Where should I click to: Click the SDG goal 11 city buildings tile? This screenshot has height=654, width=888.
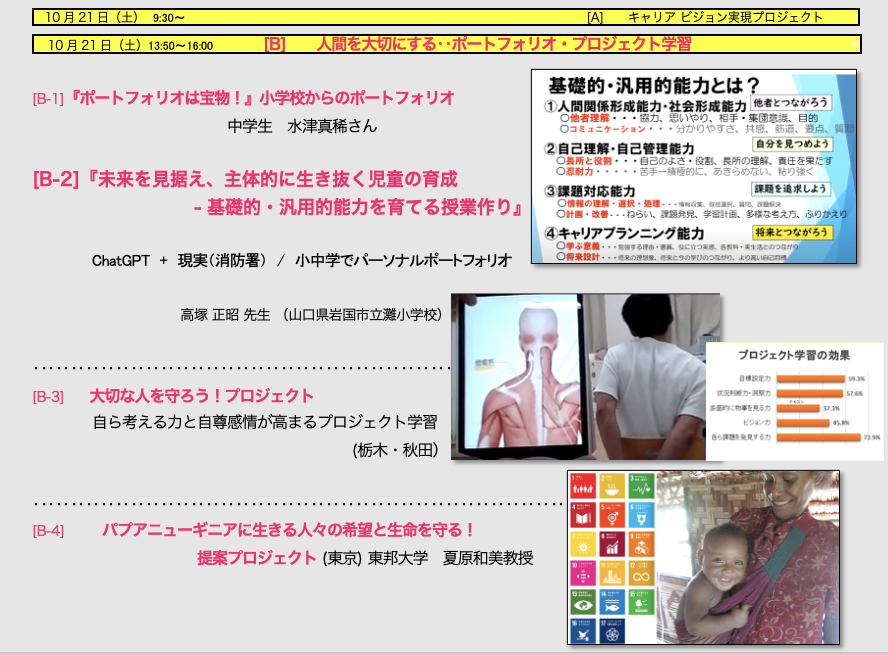pos(612,573)
